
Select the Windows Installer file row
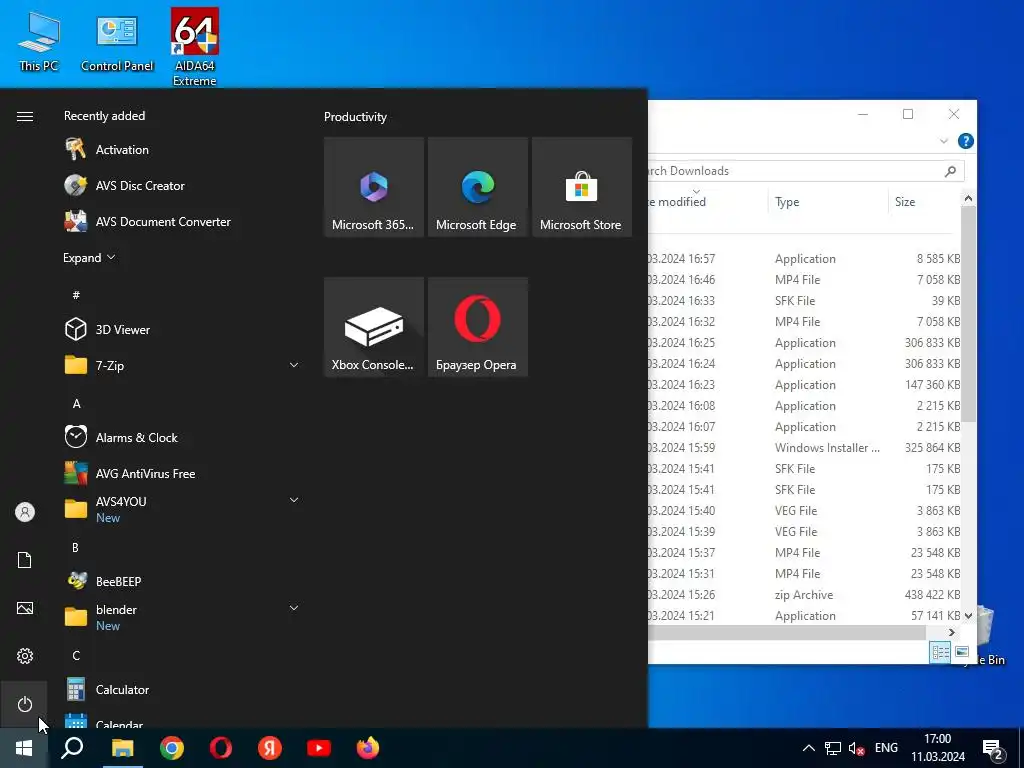(805, 447)
